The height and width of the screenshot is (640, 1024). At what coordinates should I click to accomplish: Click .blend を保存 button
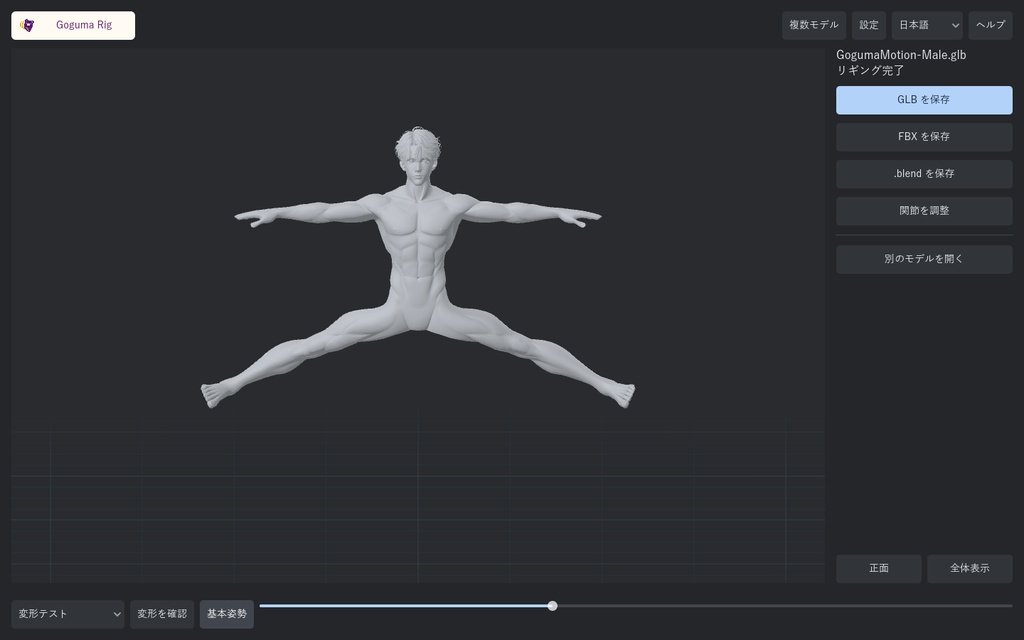point(924,174)
